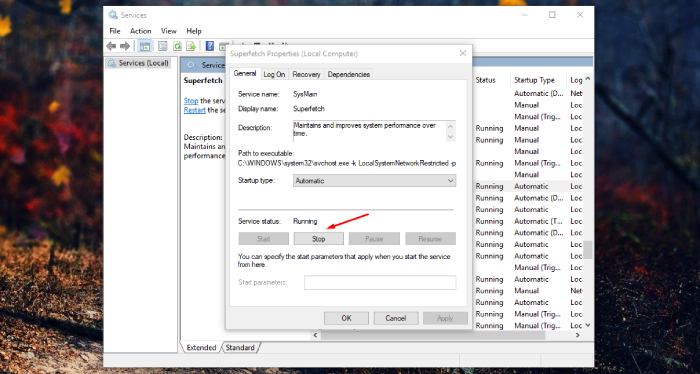Click the Running service status text in dialog

coord(305,221)
